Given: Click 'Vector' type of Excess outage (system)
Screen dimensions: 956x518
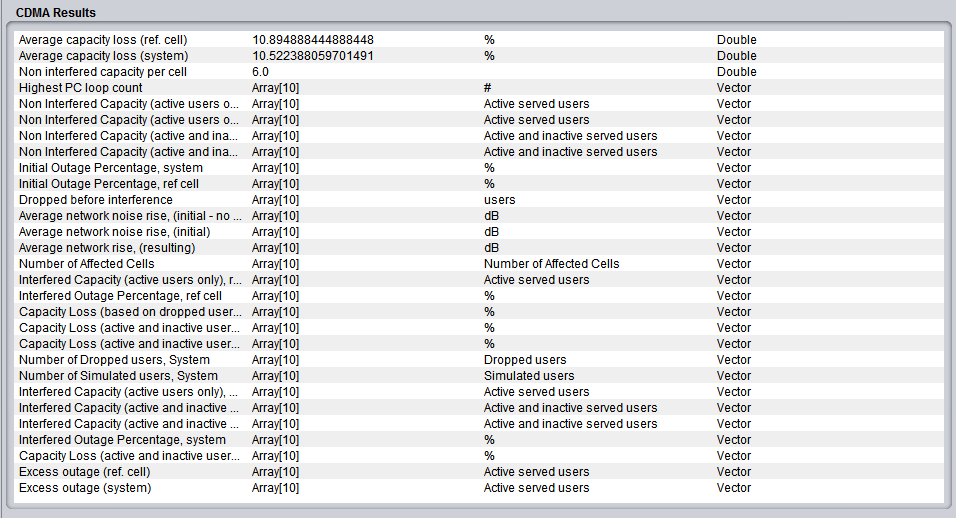Looking at the screenshot, I should pyautogui.click(x=734, y=488).
